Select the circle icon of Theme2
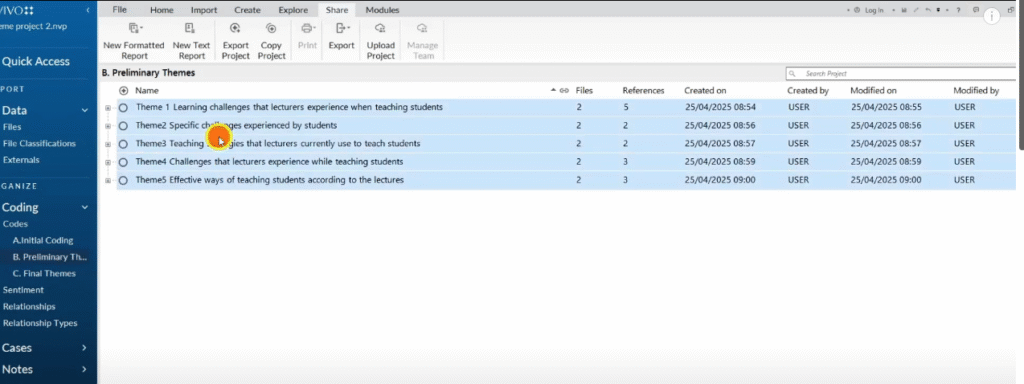 pyautogui.click(x=123, y=125)
